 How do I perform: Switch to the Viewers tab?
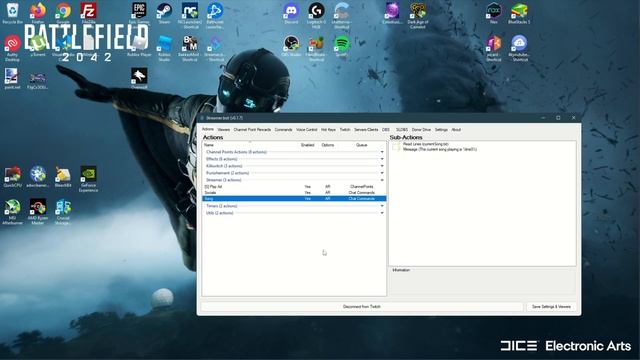(224, 129)
